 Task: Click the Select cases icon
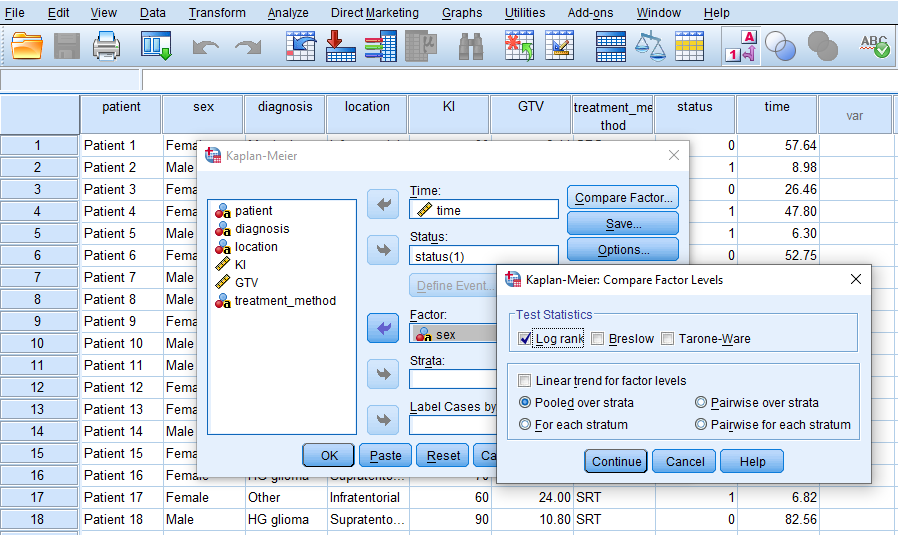(x=690, y=46)
